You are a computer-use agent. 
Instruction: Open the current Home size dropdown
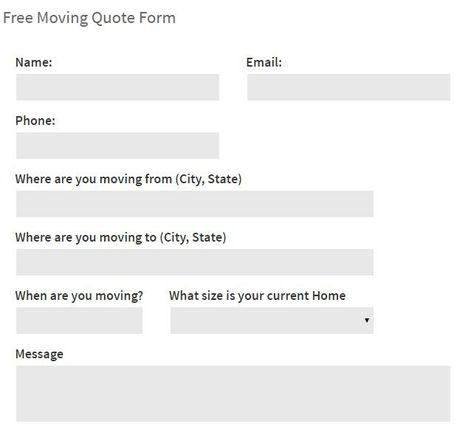(272, 320)
